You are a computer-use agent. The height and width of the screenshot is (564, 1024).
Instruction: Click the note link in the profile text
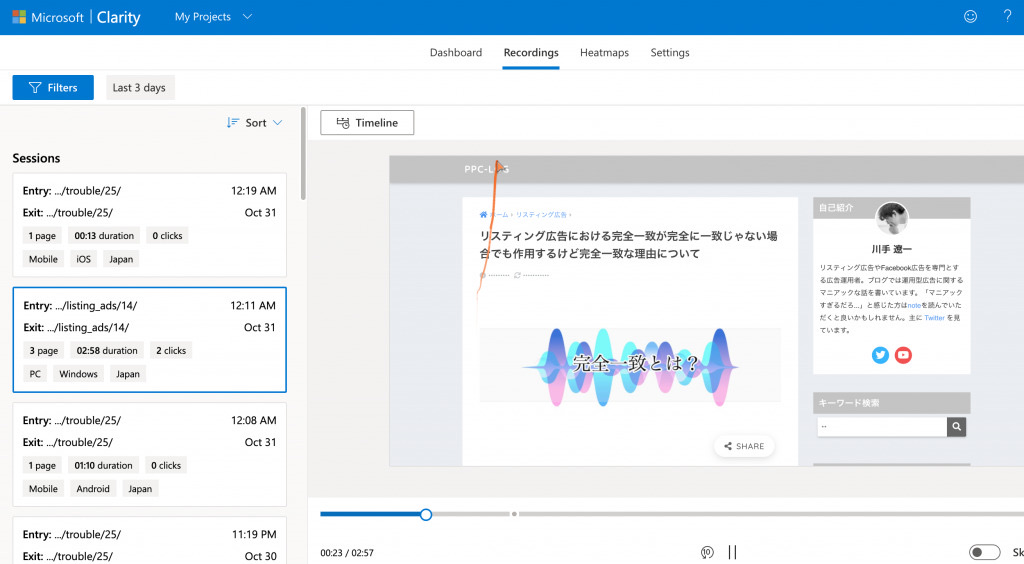pos(914,305)
